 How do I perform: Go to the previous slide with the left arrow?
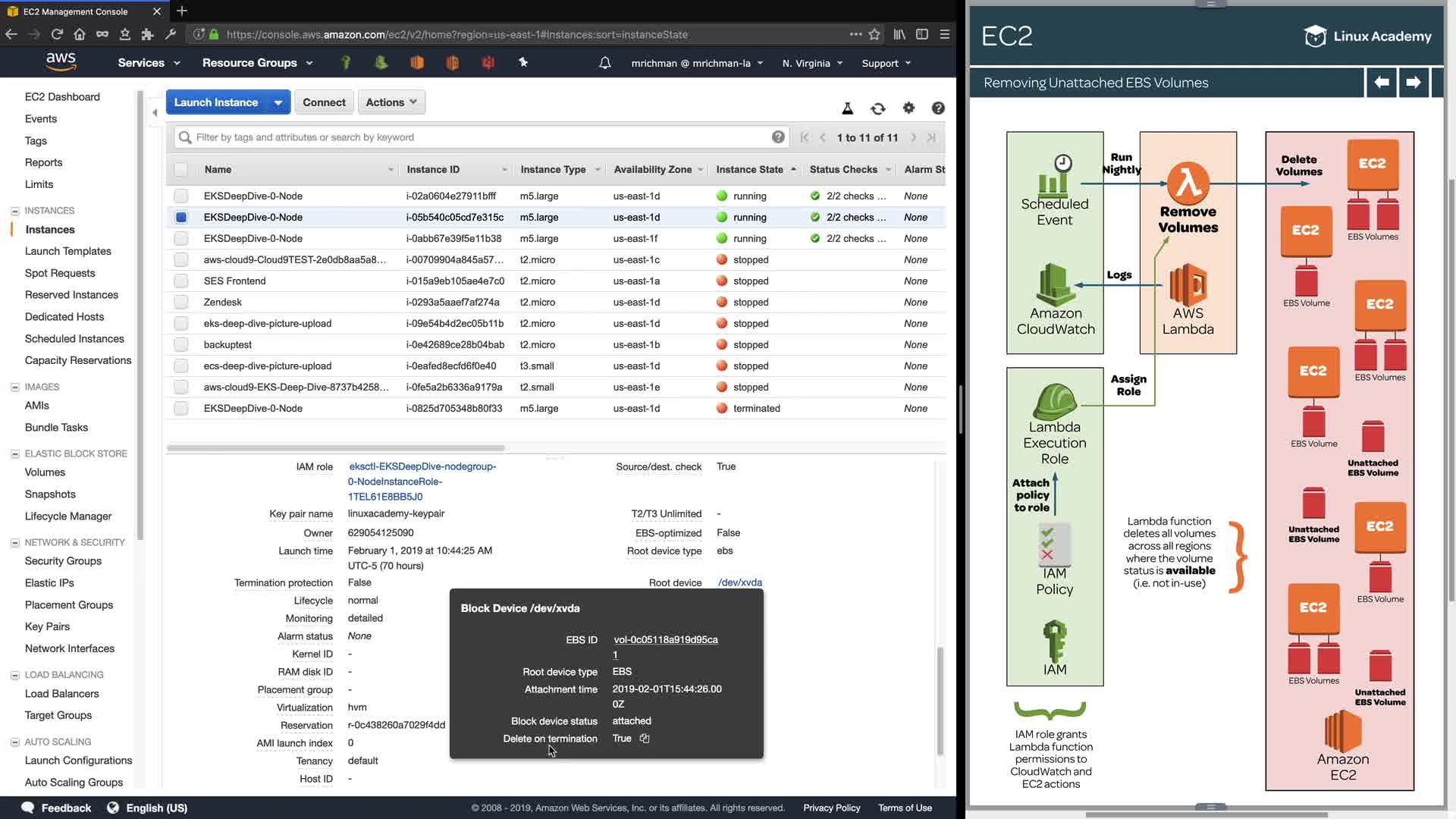[1382, 82]
